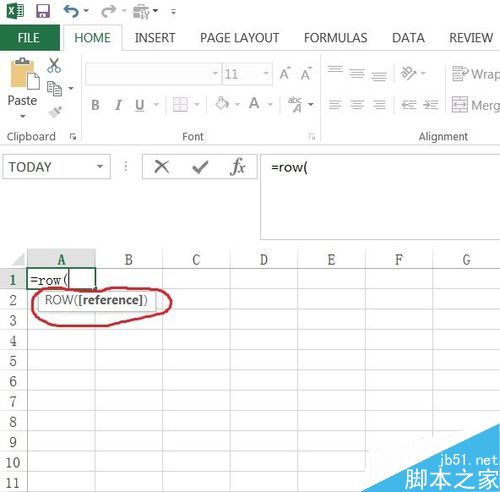Click the Merge & Center button
Viewport: 500px width, 492px height.
(x=476, y=105)
